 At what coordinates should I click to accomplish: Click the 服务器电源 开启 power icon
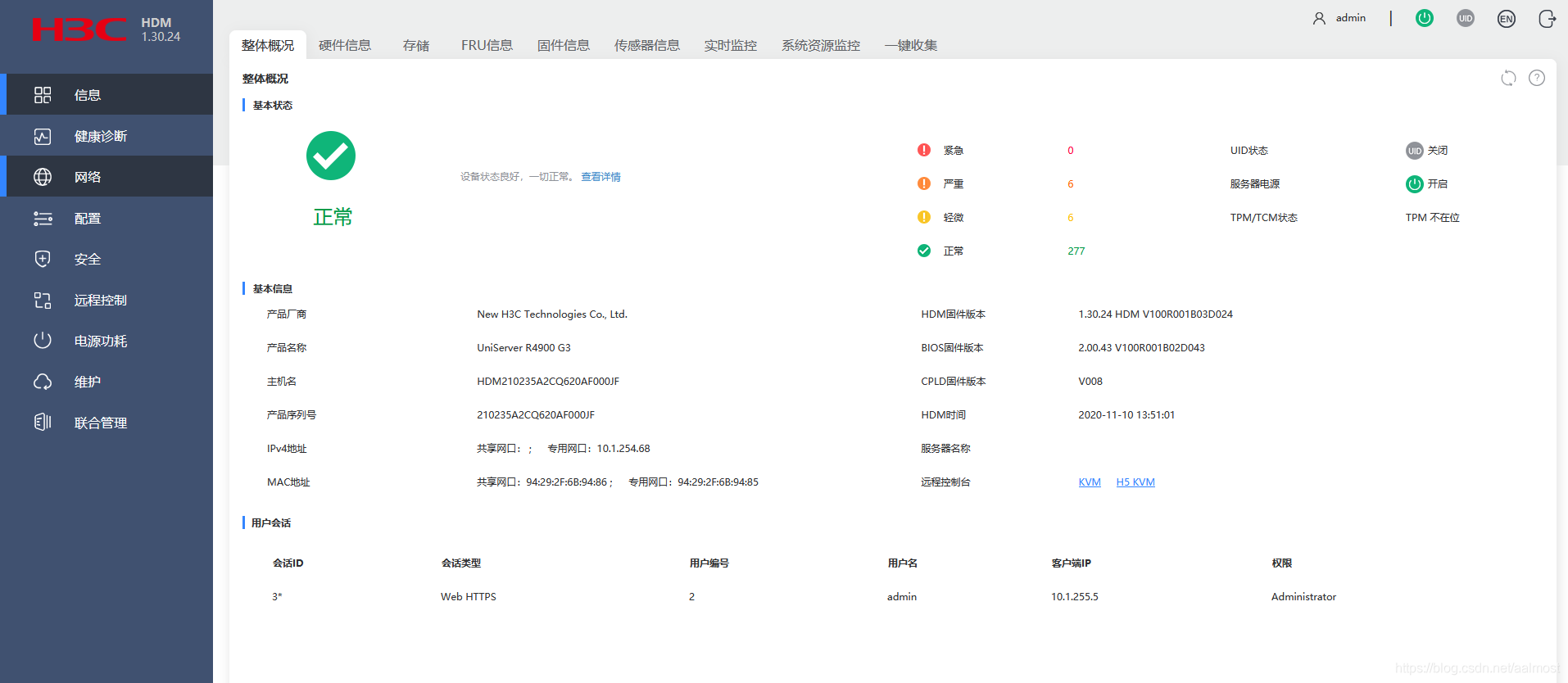coord(1415,184)
